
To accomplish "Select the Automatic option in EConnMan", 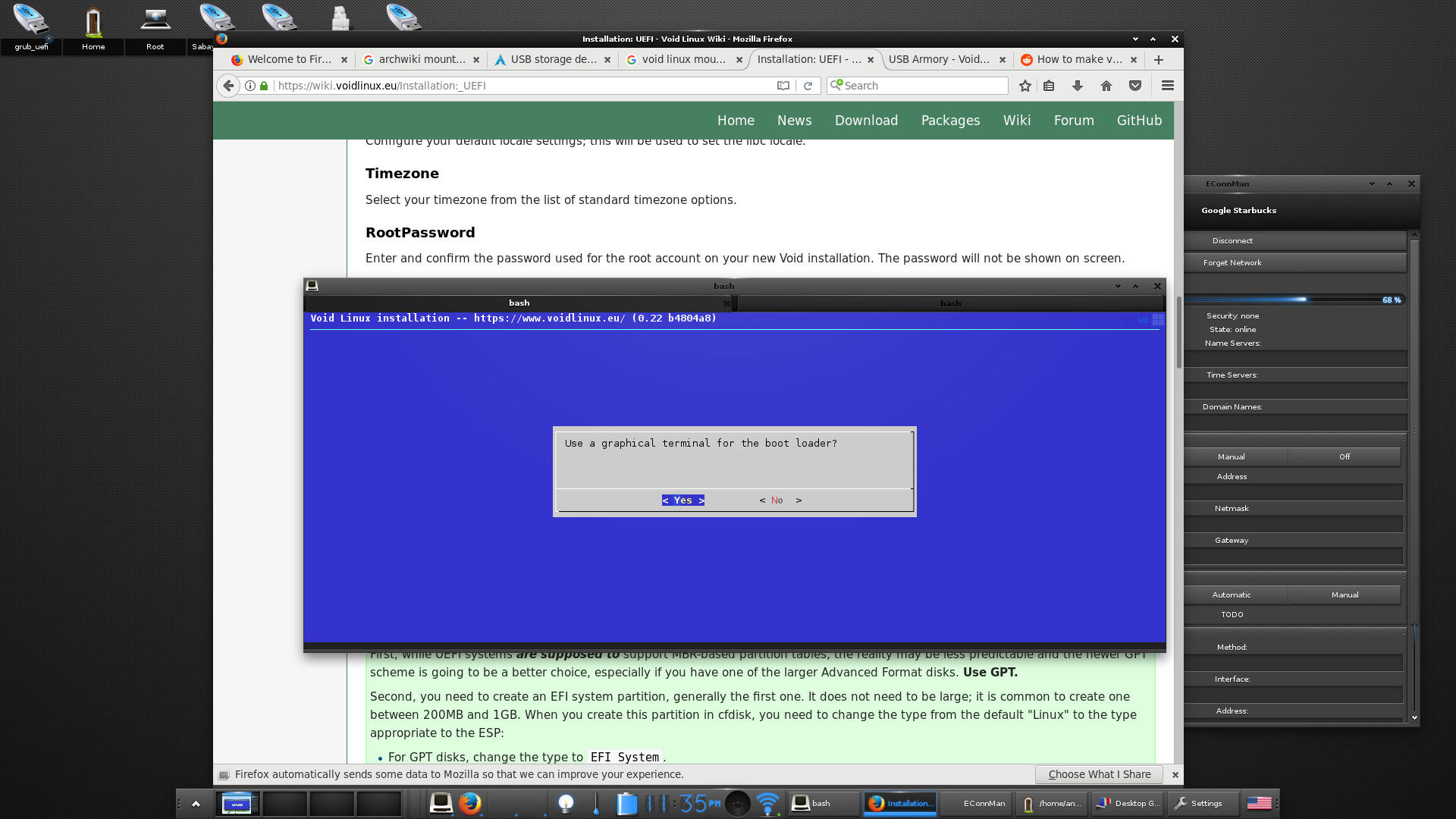I will click(1232, 595).
